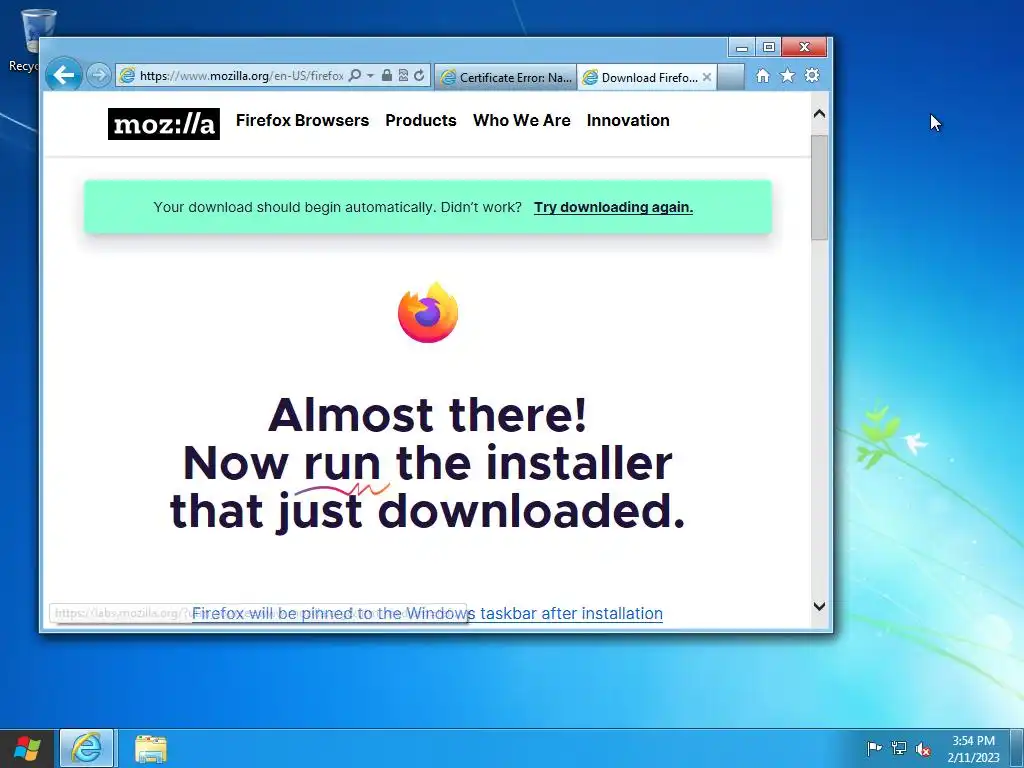This screenshot has width=1024, height=768.
Task: Open the IE Home icon
Action: coord(762,76)
